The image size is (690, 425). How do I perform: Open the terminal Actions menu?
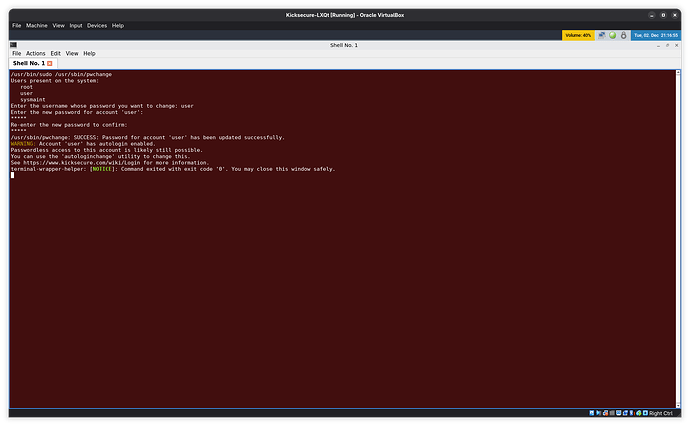click(35, 53)
